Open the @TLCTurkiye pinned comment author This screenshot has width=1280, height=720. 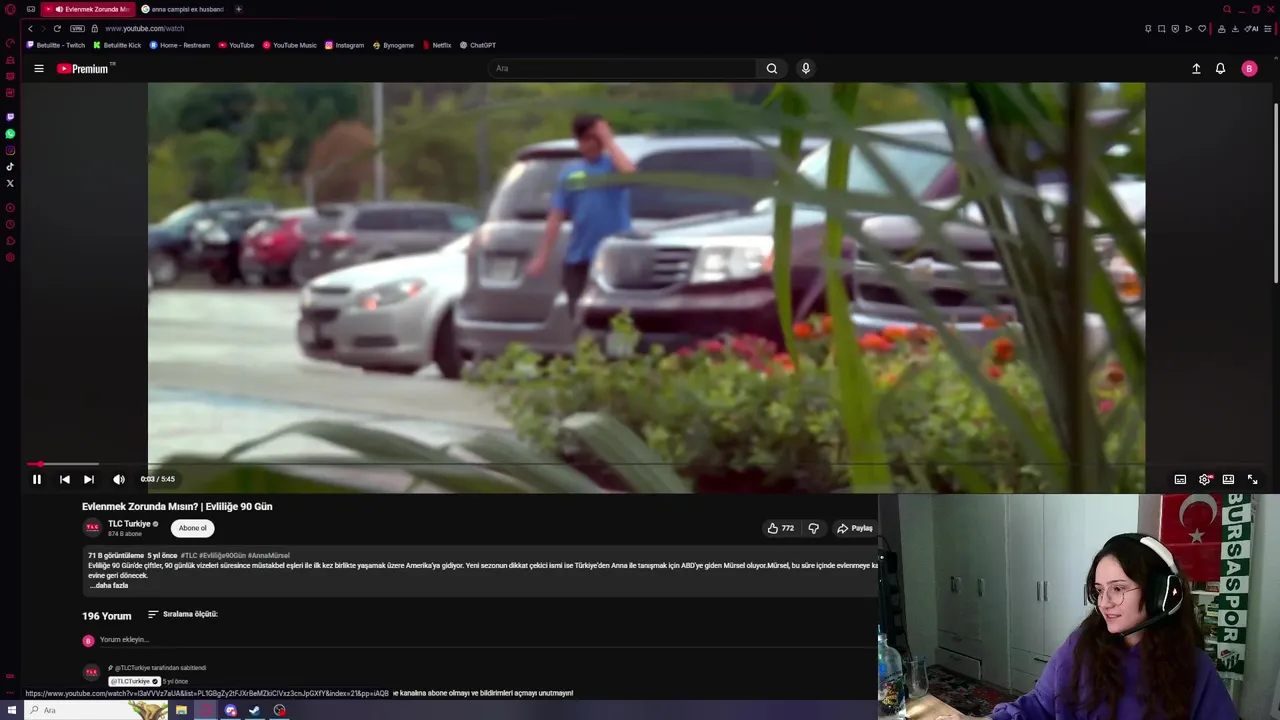[x=133, y=681]
